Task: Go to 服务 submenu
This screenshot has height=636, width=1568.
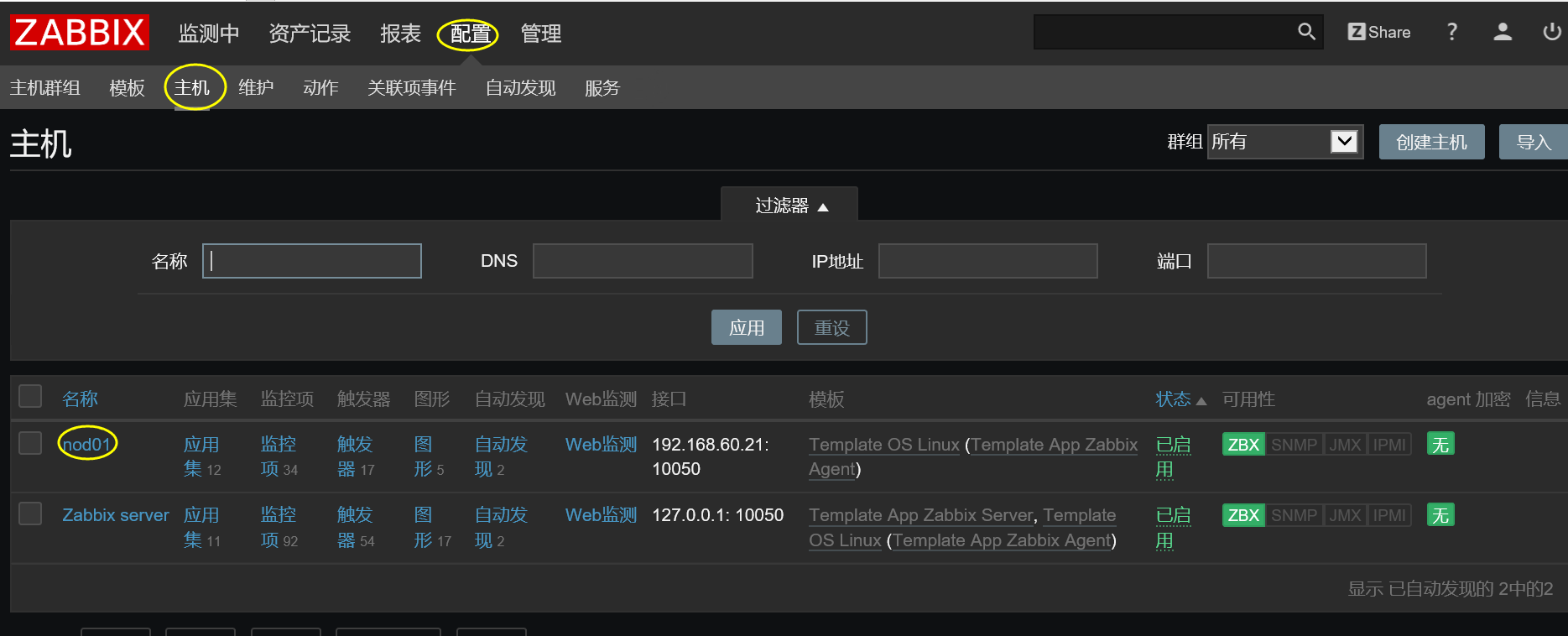Action: coord(602,88)
